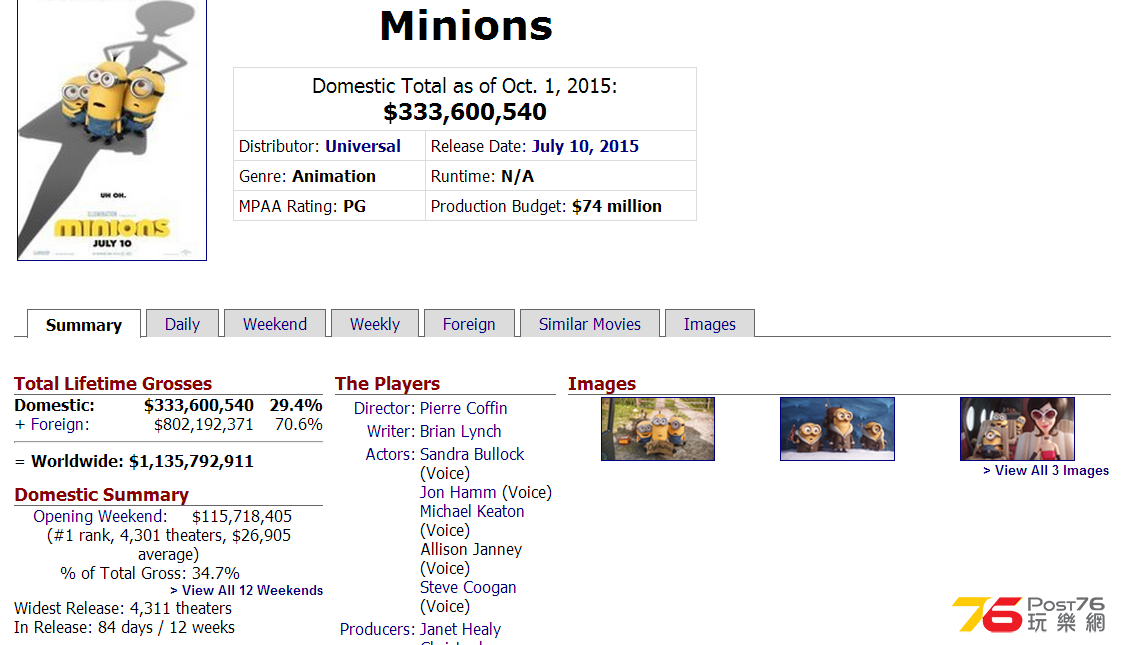Open the Opening Weekend link
The height and width of the screenshot is (645, 1122).
[x=100, y=516]
